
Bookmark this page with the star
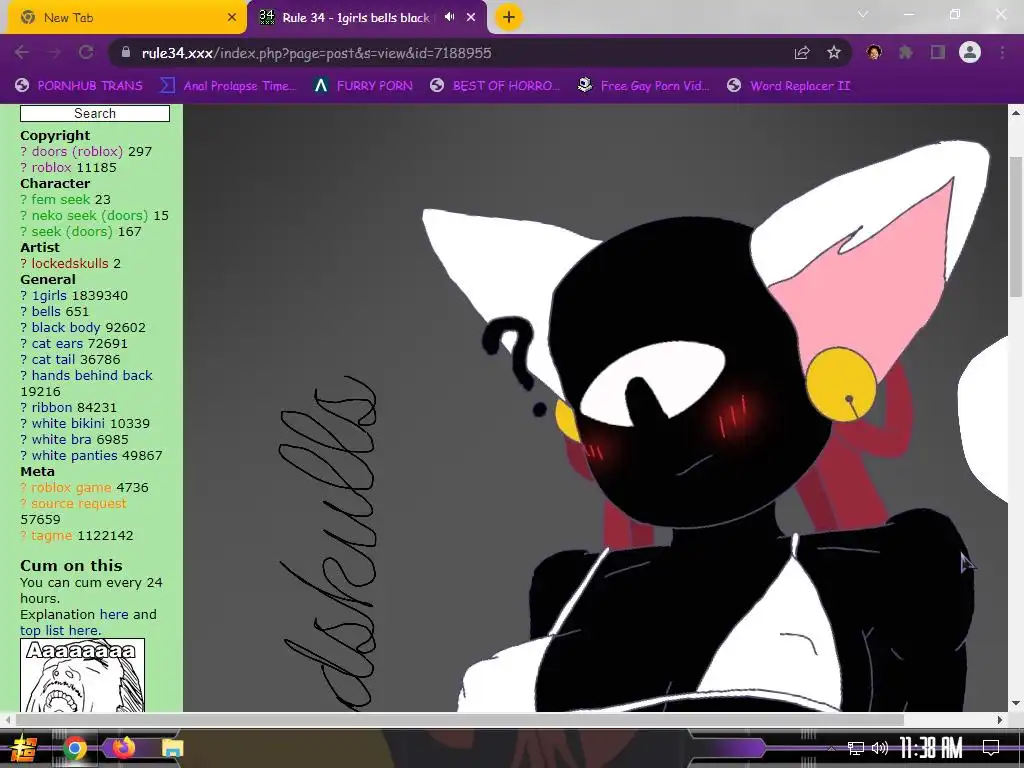coord(834,53)
